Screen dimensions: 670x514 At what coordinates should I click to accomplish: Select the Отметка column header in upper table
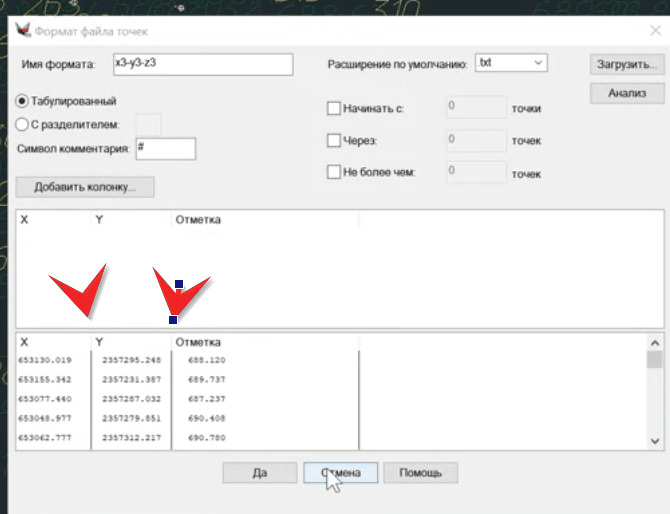(x=198, y=218)
